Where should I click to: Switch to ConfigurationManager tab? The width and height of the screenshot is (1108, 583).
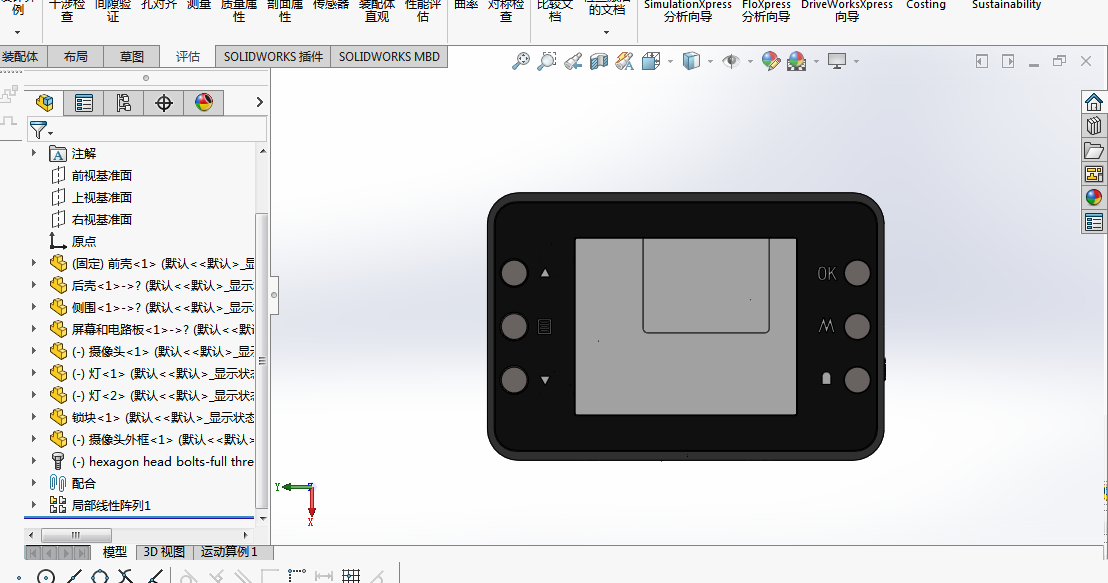click(x=124, y=103)
